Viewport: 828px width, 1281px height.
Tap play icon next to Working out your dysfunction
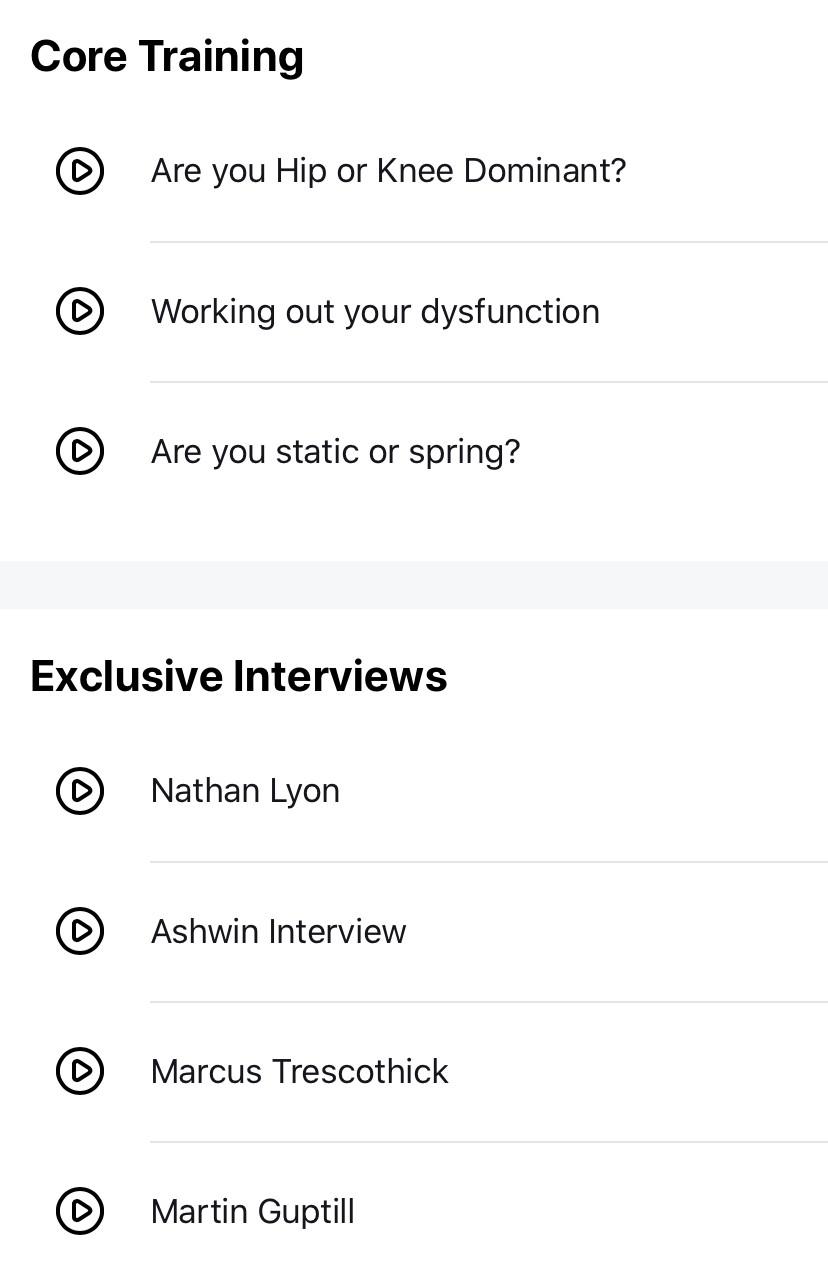pos(80,311)
